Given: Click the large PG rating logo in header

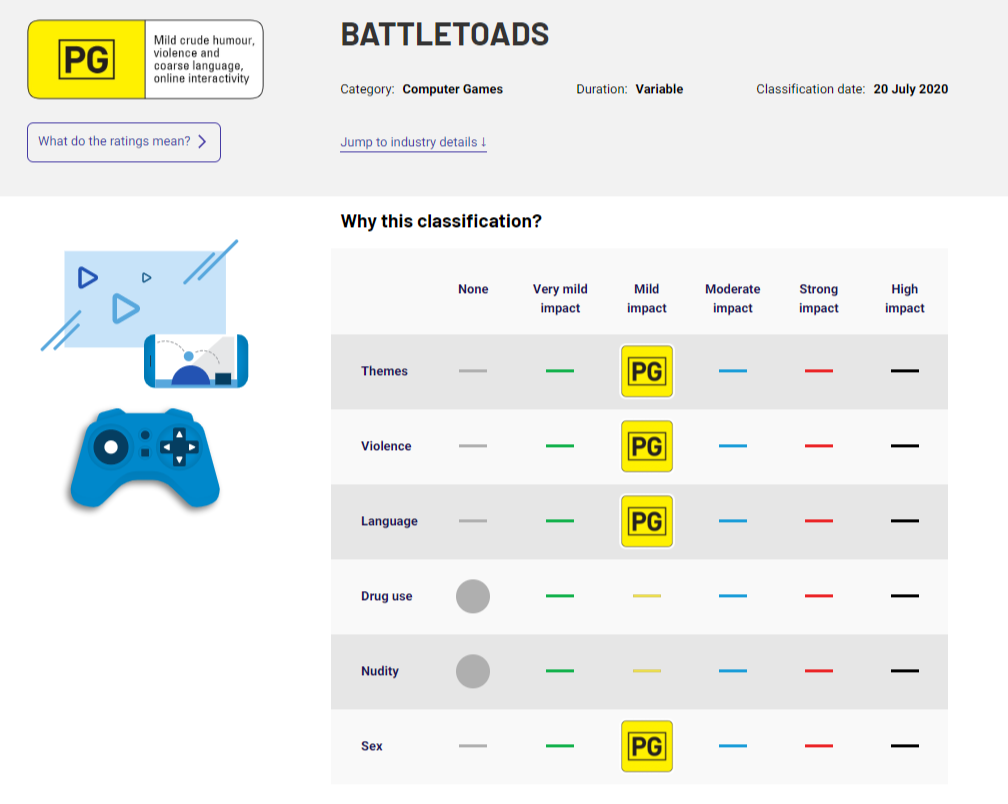Looking at the screenshot, I should [x=87, y=60].
